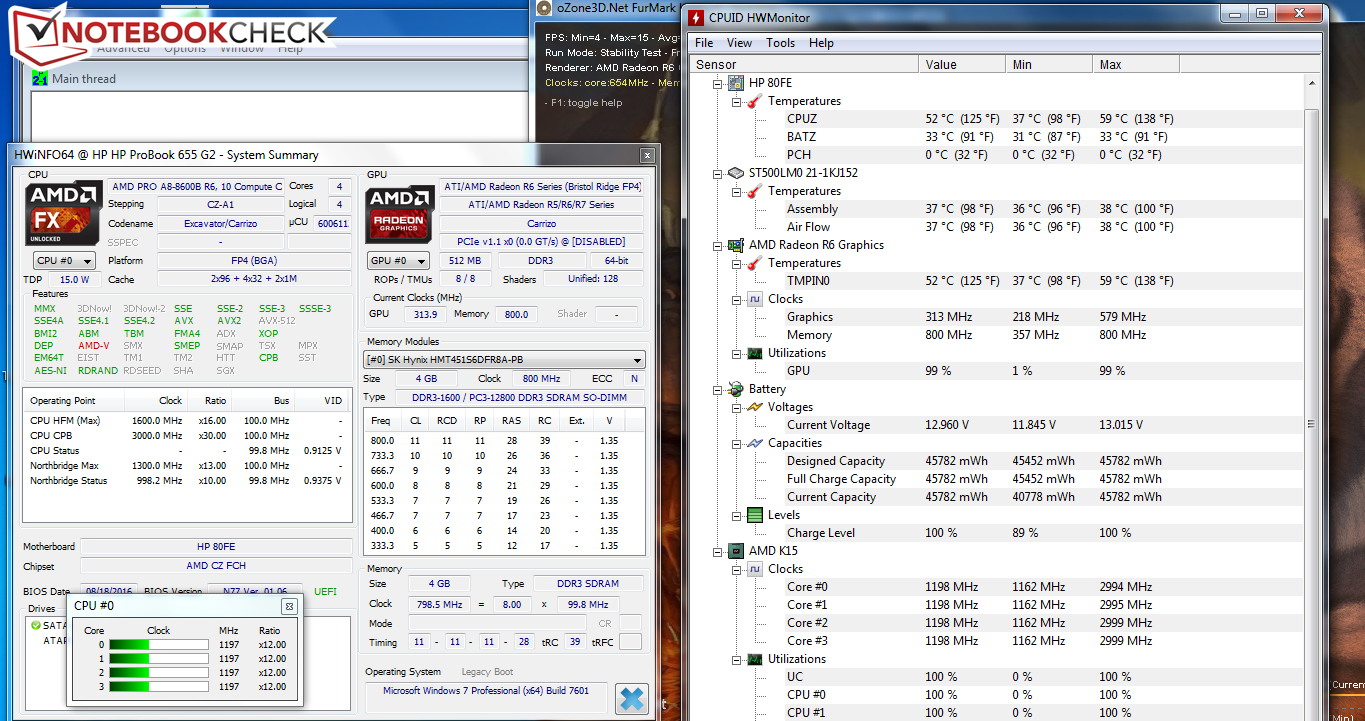1365x721 pixels.
Task: Close the small CPU #0 clock window
Action: point(289,606)
